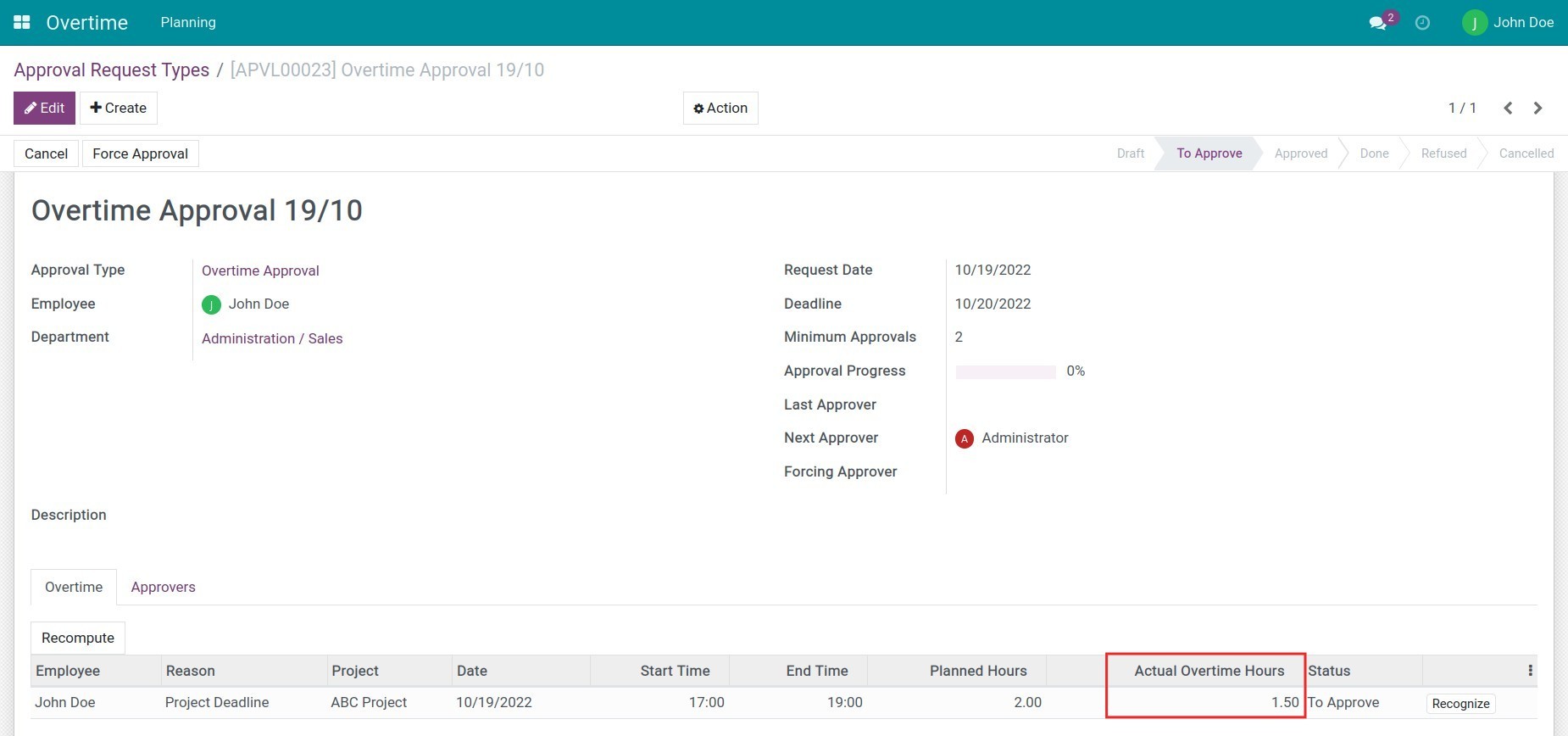Open Approval Request Types breadcrumb
The height and width of the screenshot is (736, 1568).
(x=111, y=70)
